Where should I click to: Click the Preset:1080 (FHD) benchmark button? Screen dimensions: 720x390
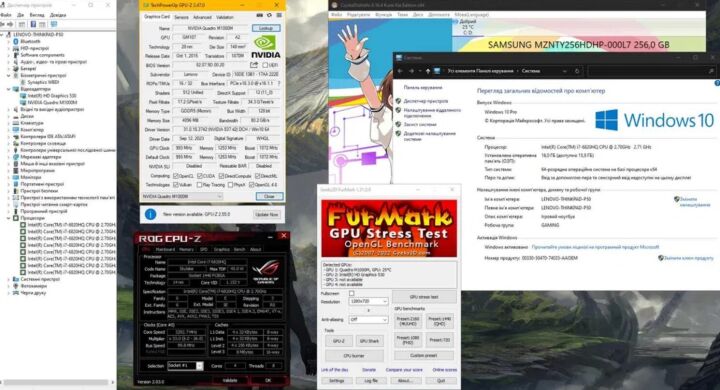pyautogui.click(x=408, y=340)
